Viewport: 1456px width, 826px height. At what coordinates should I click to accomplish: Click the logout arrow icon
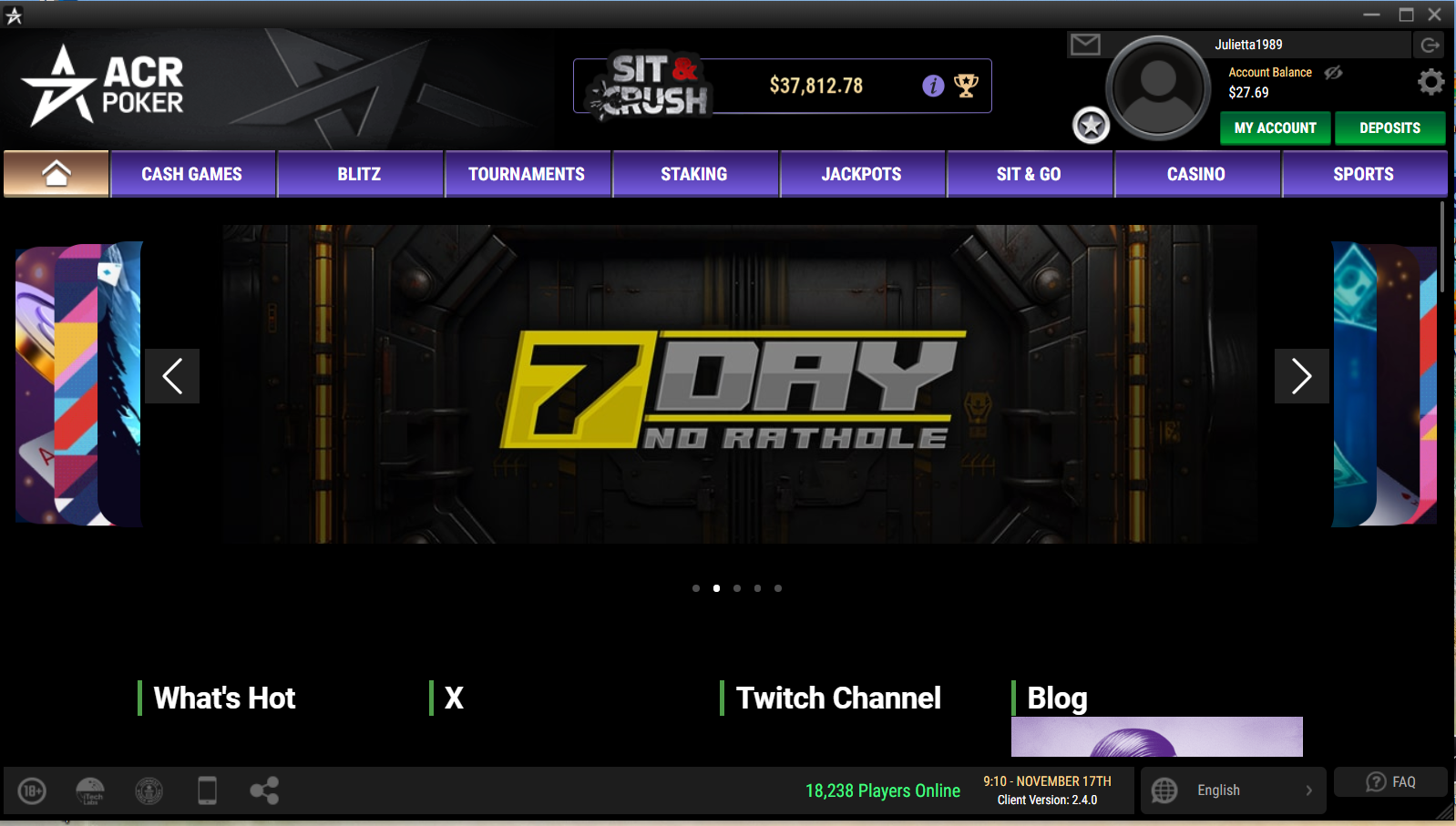tap(1430, 45)
